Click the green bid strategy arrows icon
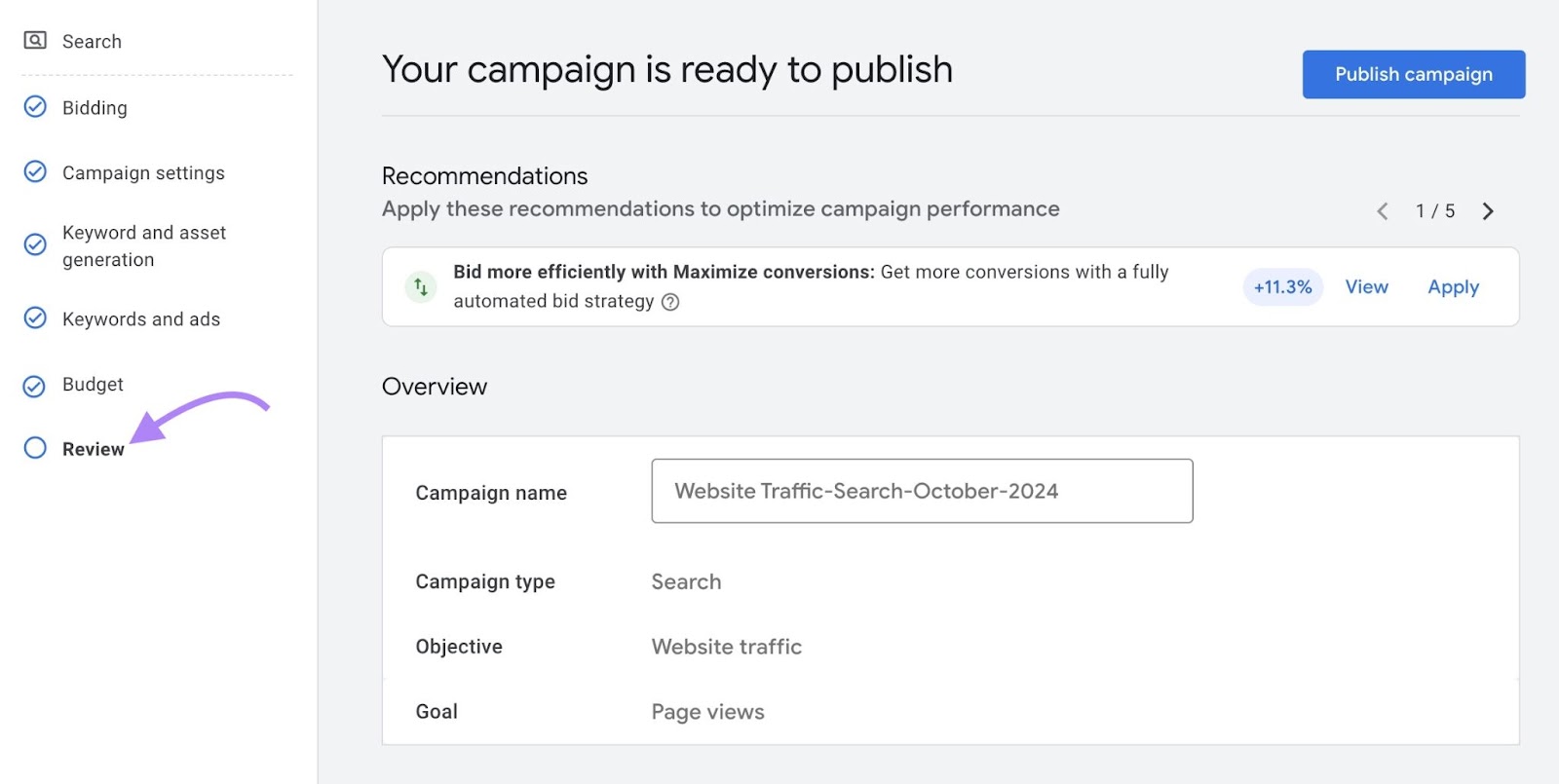 coord(419,286)
